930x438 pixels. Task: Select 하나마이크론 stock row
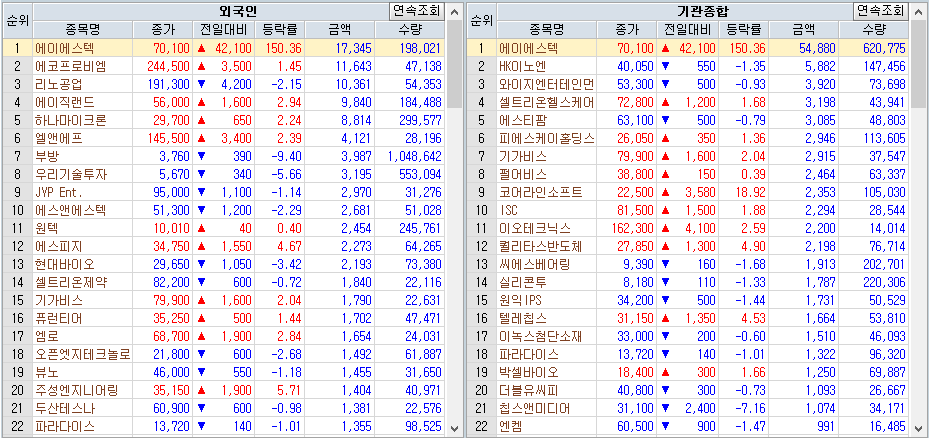click(x=224, y=120)
